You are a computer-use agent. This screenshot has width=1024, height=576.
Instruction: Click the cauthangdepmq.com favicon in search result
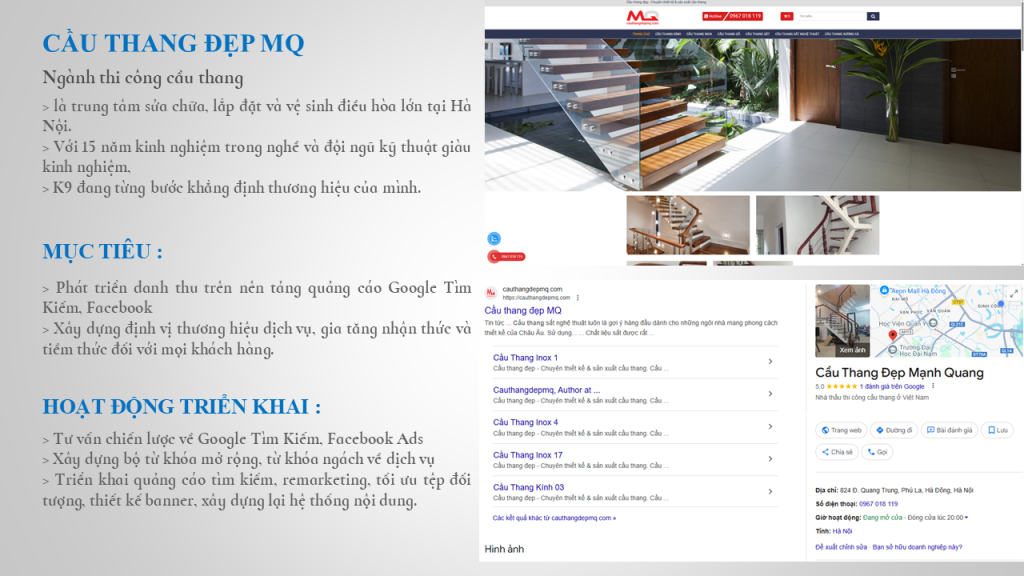pyautogui.click(x=490, y=293)
